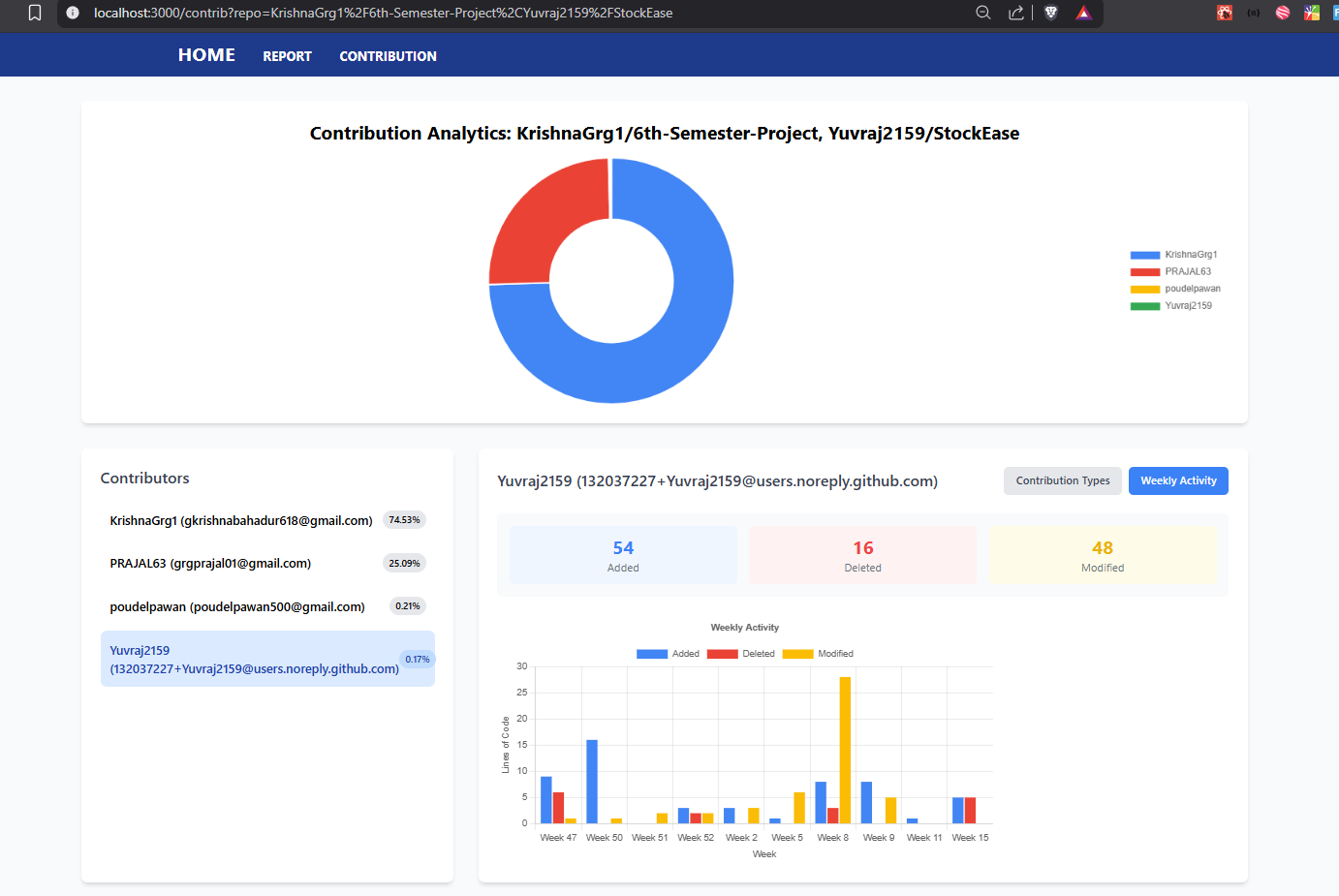Switch to the Weekly Activity tab
The image size is (1339, 896).
1178,480
